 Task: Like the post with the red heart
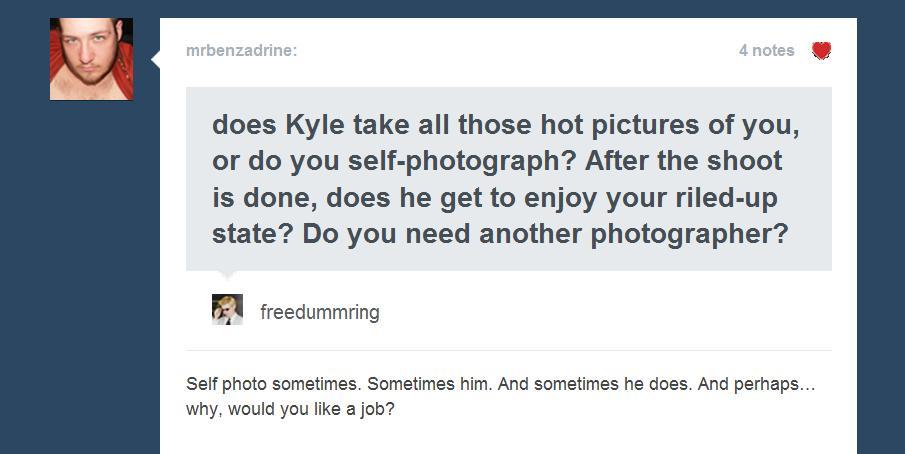[820, 51]
